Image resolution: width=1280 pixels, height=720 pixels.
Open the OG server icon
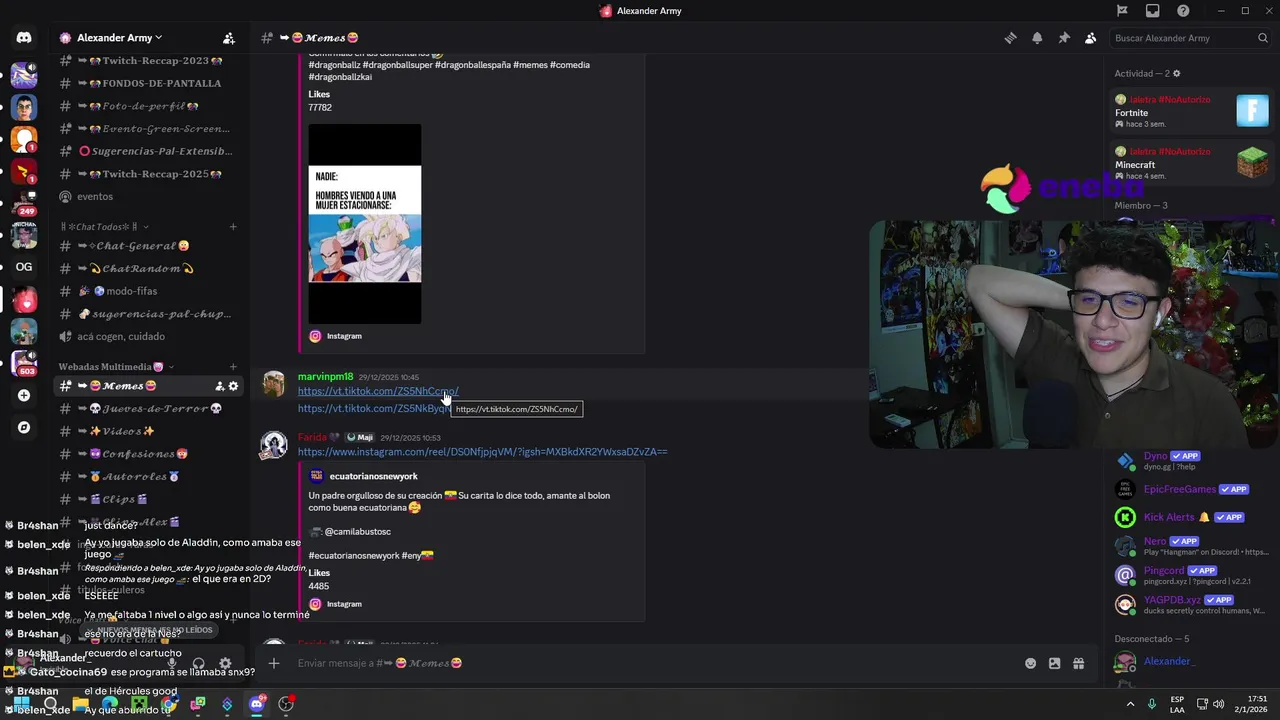24,267
